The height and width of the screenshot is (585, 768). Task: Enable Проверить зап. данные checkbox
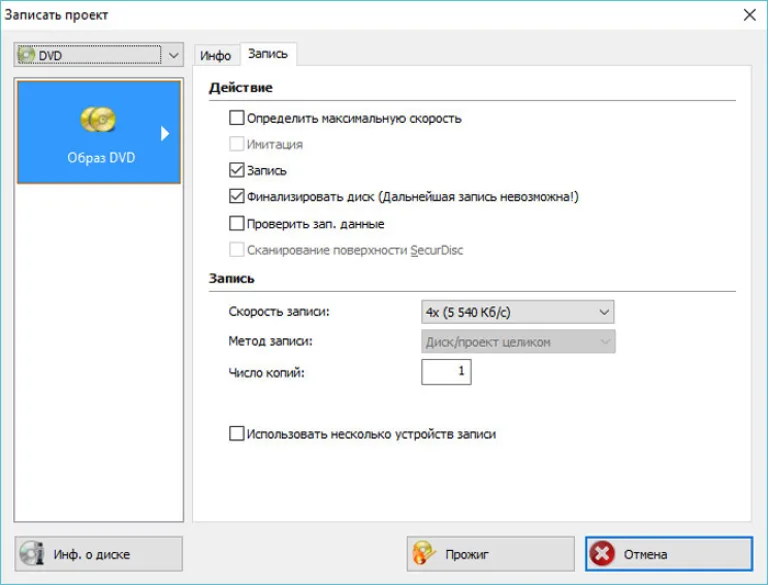pyautogui.click(x=237, y=223)
